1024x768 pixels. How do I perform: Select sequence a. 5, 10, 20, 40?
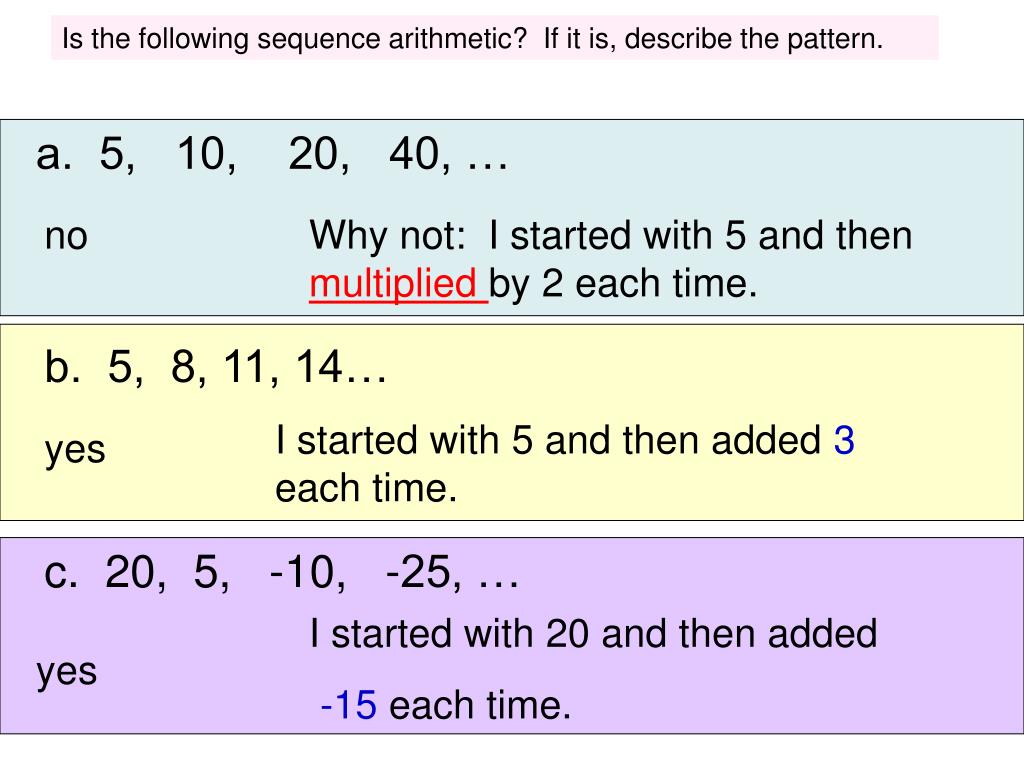click(272, 155)
